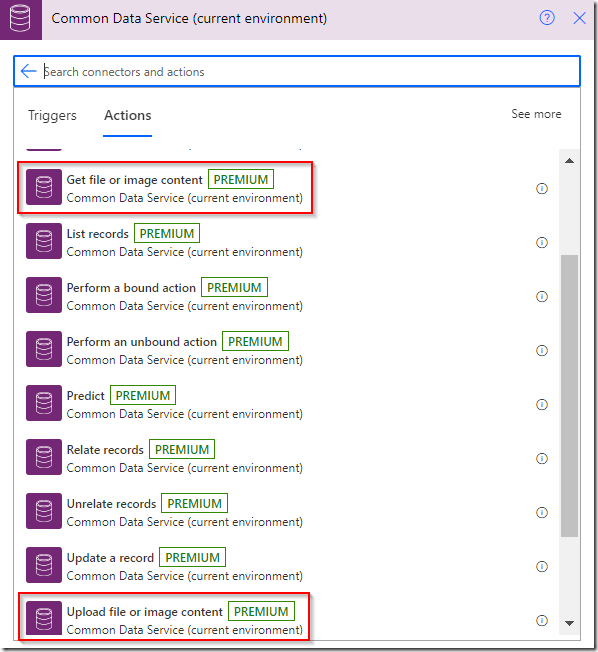Screen dimensions: 598x652
Task: Click the scrollbar up arrow
Action: click(x=569, y=161)
